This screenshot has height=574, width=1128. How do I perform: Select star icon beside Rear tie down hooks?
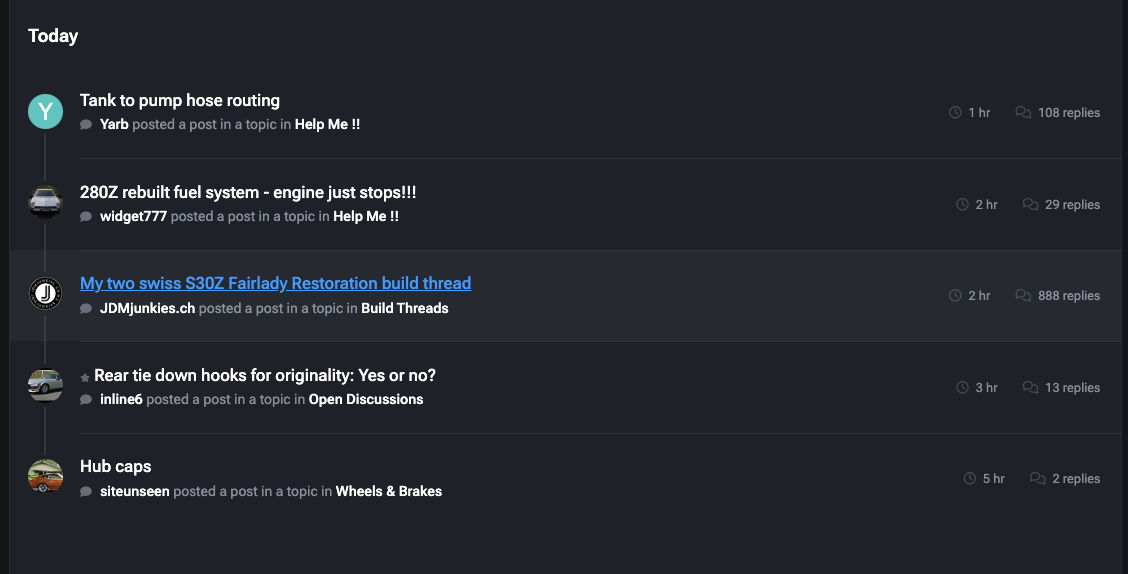click(85, 378)
